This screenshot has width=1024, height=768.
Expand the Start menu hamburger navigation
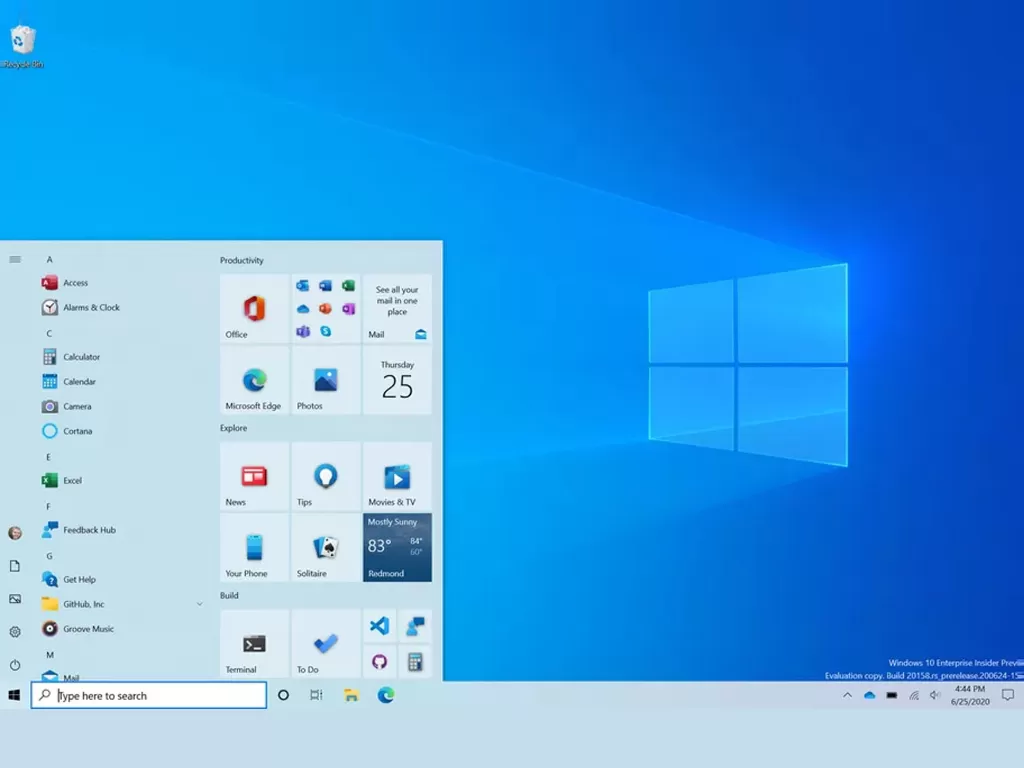point(15,260)
